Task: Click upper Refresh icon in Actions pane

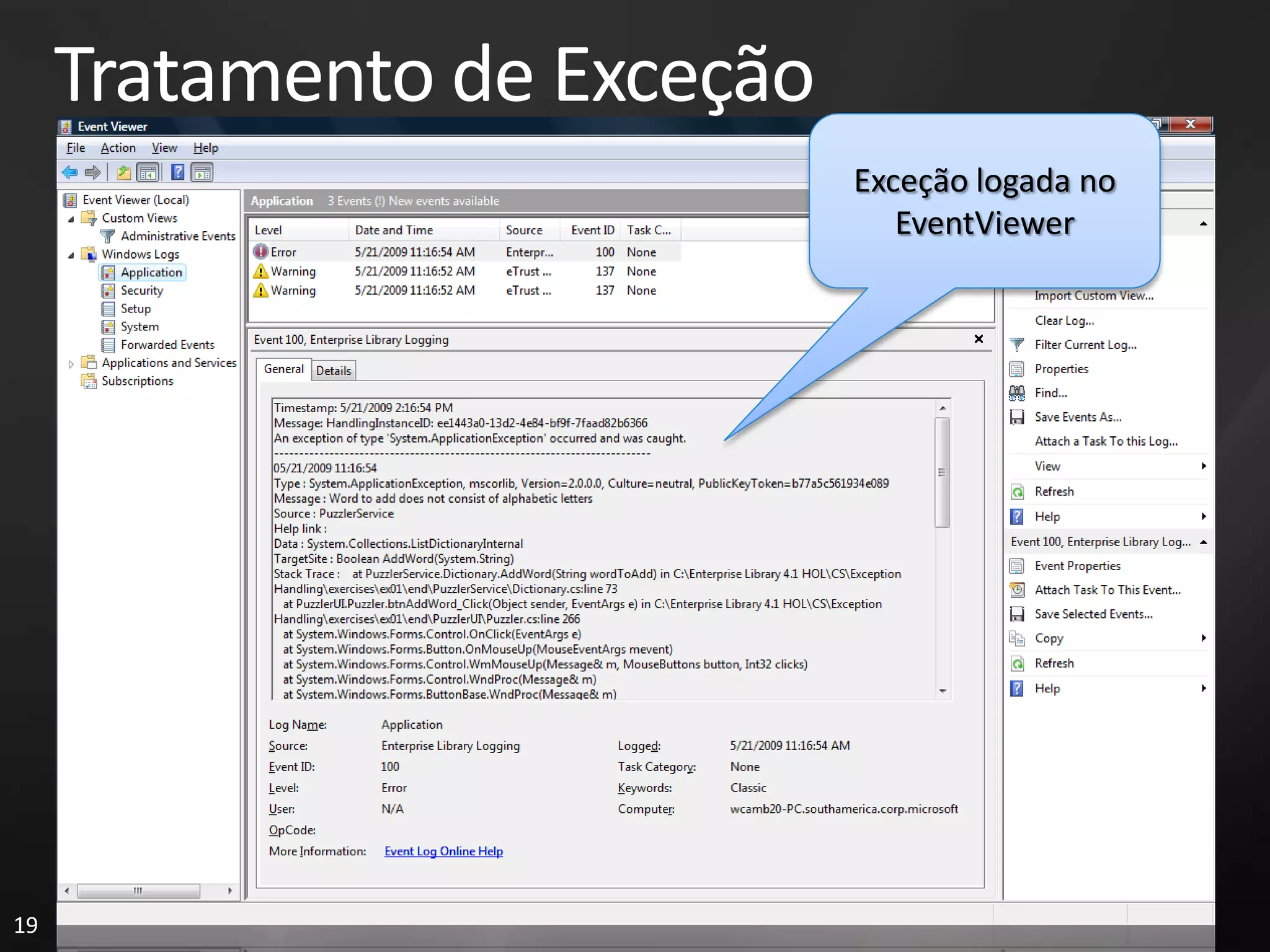Action: click(x=1017, y=492)
